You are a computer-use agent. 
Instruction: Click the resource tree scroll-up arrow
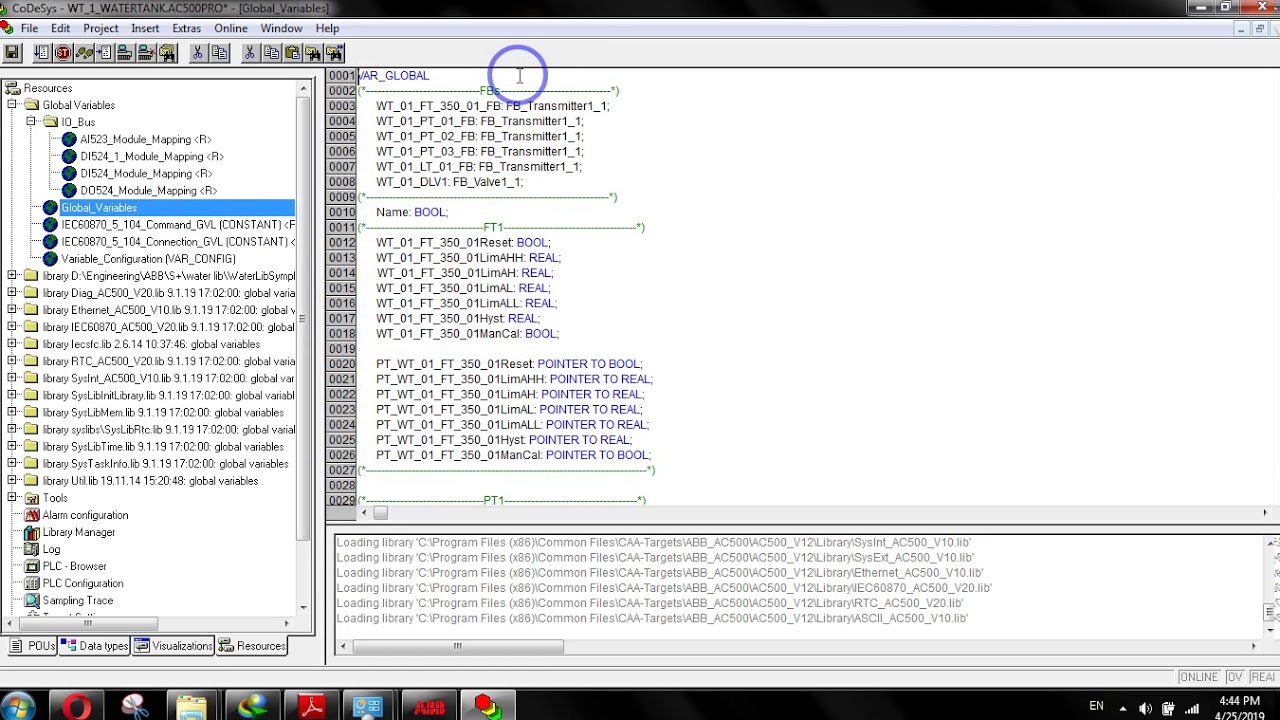pos(304,88)
